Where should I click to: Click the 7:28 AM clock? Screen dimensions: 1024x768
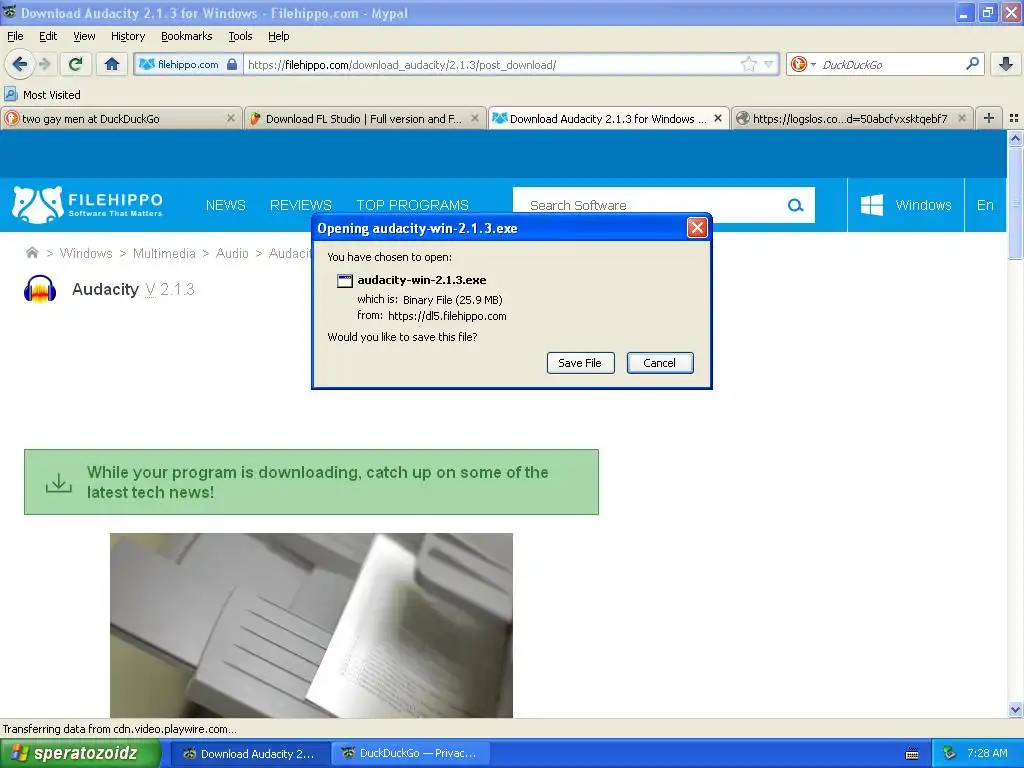pyautogui.click(x=987, y=753)
